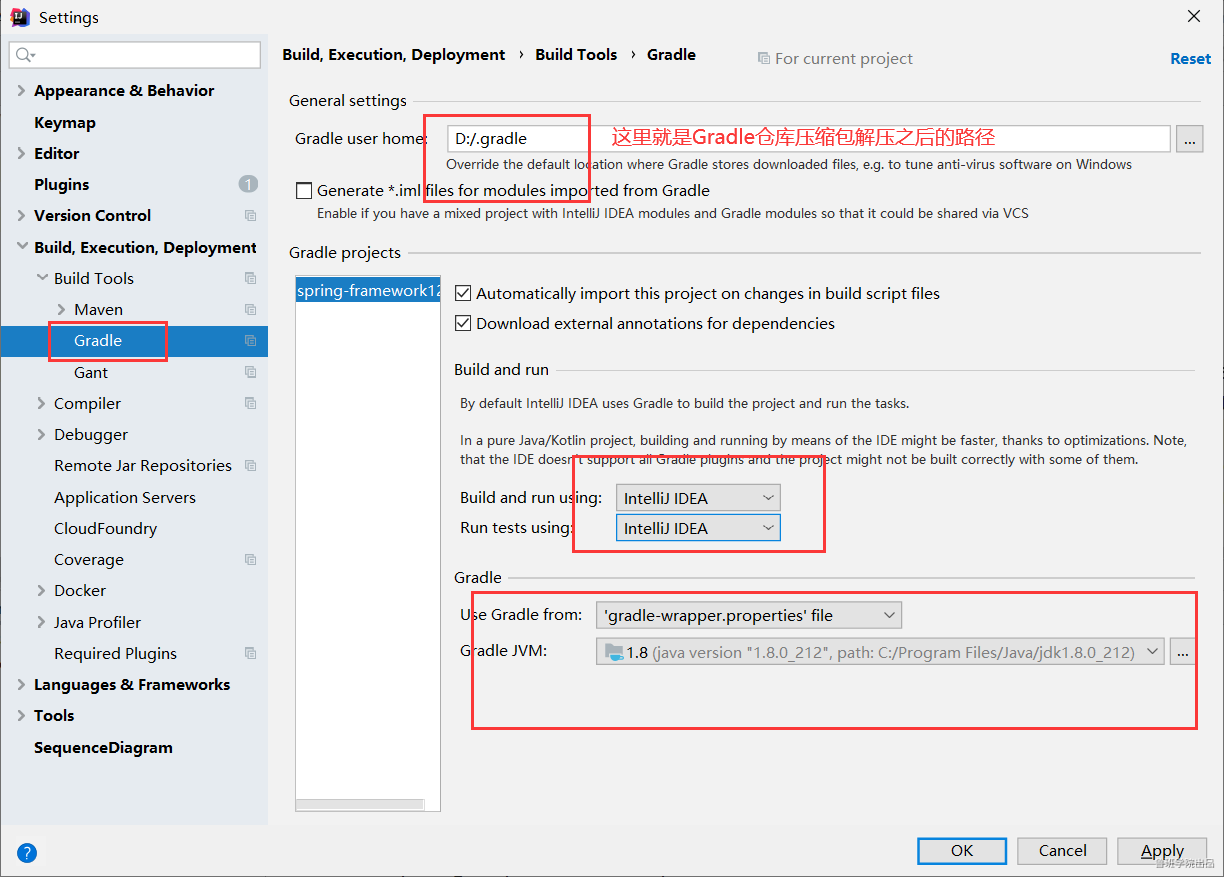The height and width of the screenshot is (877, 1224).
Task: Click the project-level icon next to Coverage
Action: [x=250, y=560]
